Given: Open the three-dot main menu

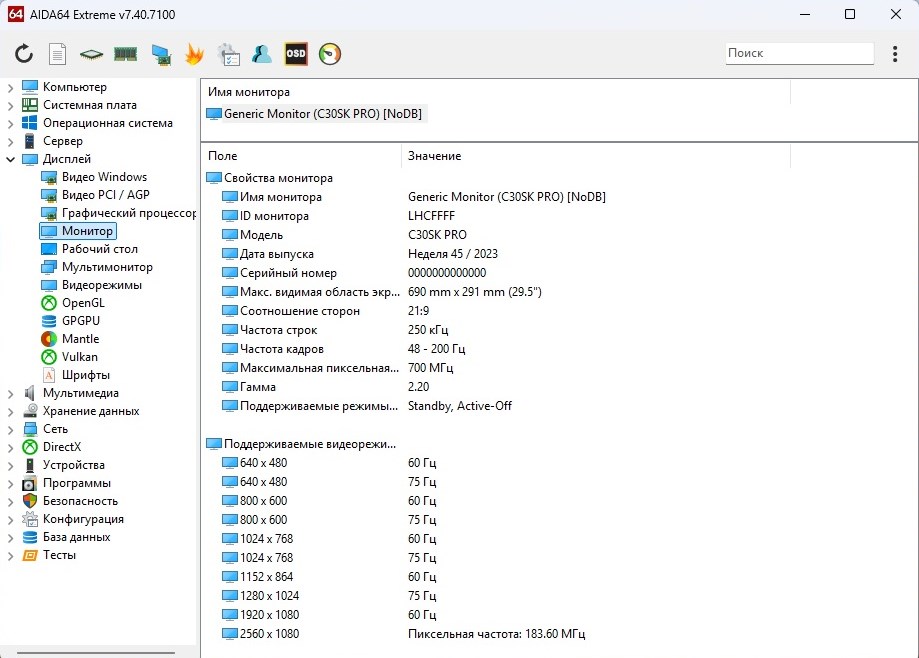Looking at the screenshot, I should (894, 54).
